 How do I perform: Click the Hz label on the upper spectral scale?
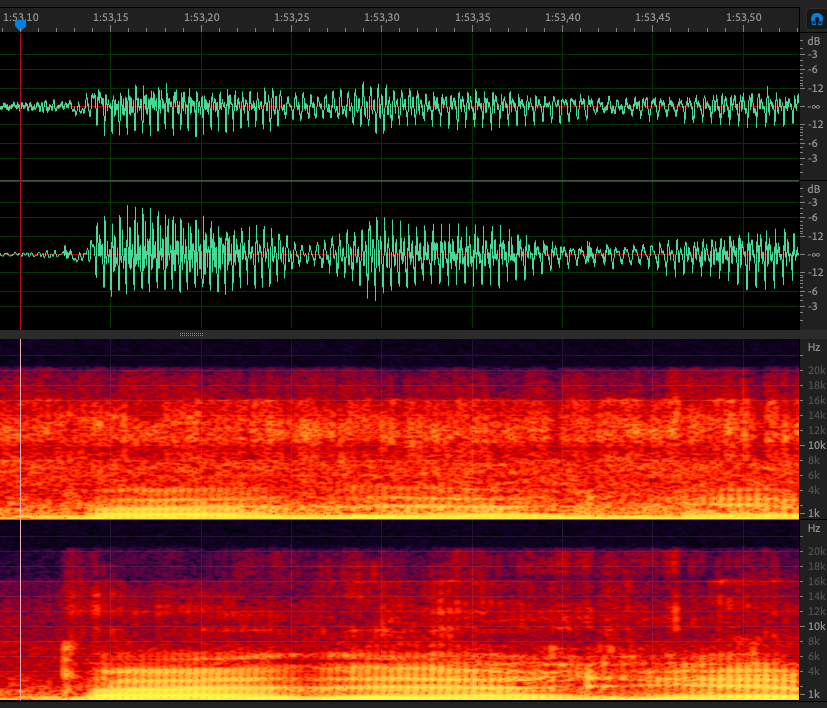click(814, 347)
